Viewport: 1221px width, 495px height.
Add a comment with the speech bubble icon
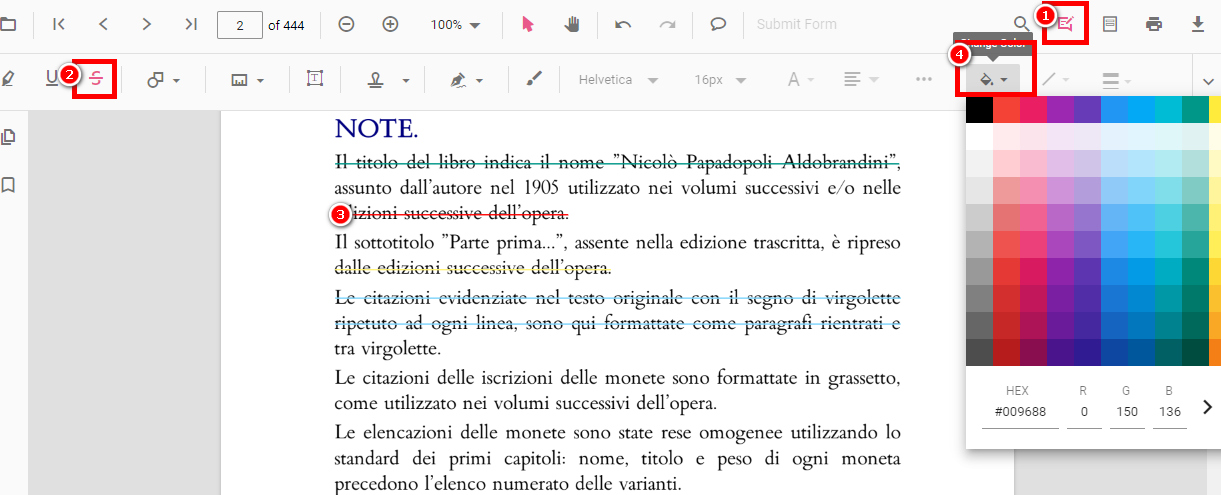point(718,24)
